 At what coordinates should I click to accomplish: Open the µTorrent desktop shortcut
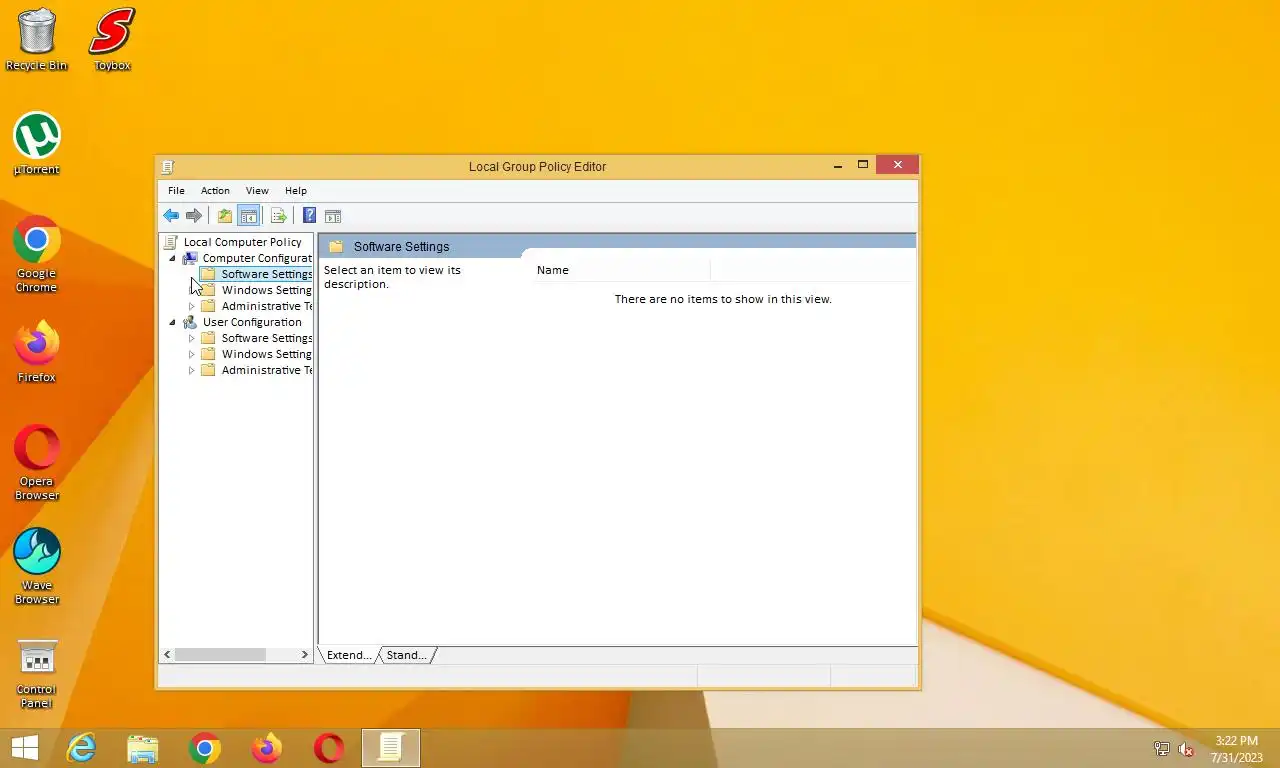[37, 144]
